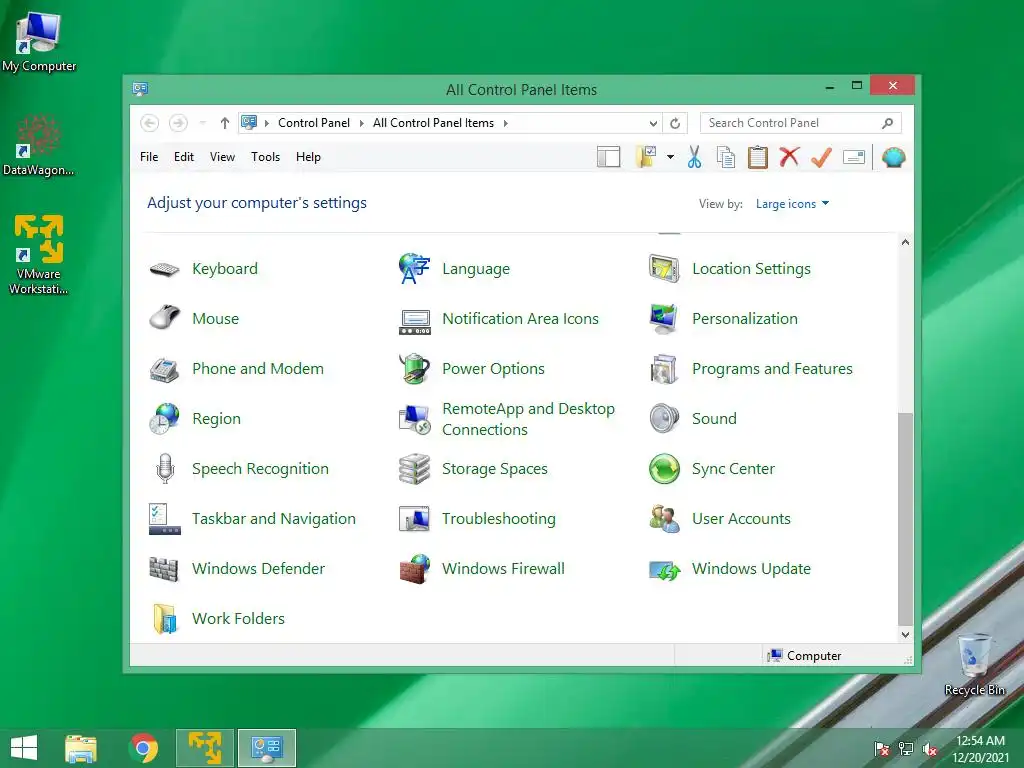Click the blue shell toolbar icon

tap(893, 157)
